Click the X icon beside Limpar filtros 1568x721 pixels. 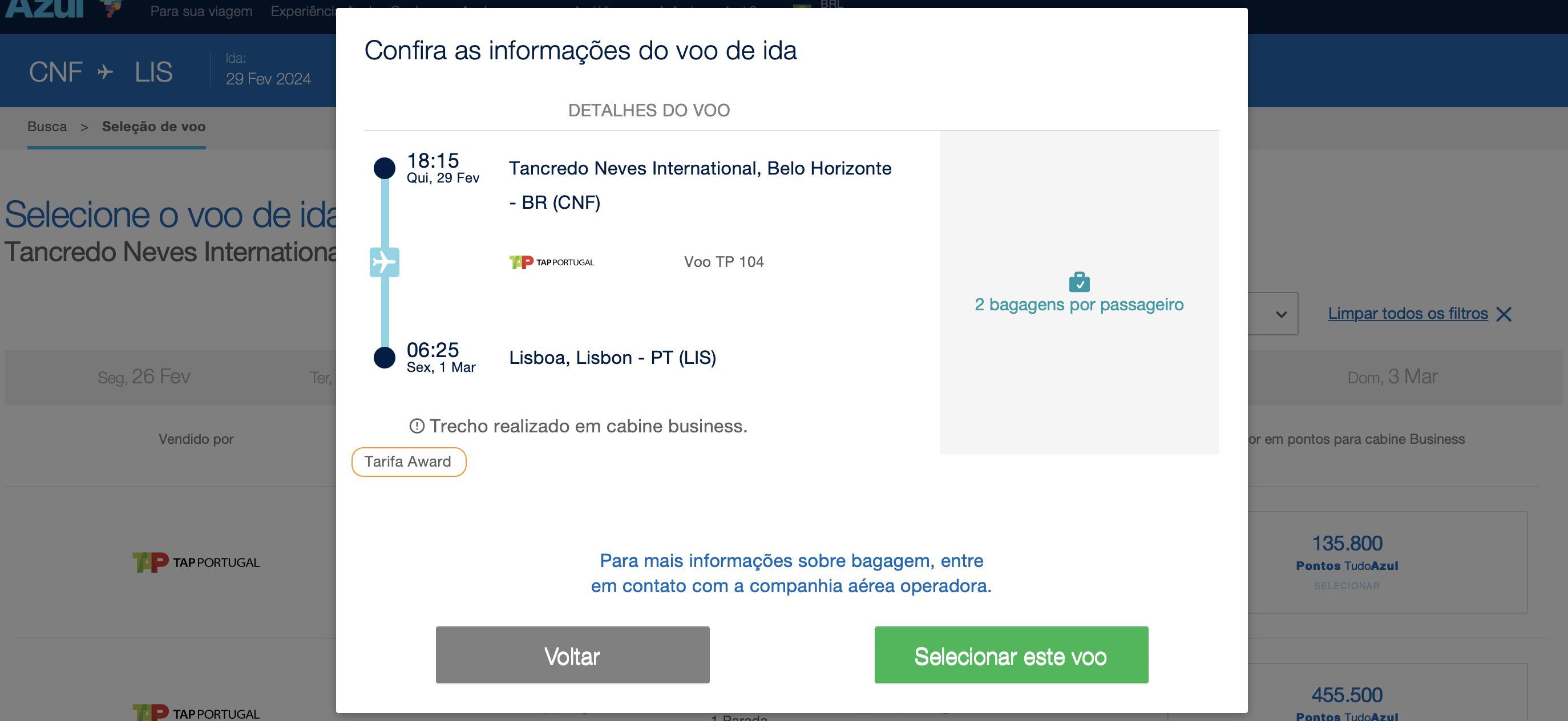[1504, 314]
